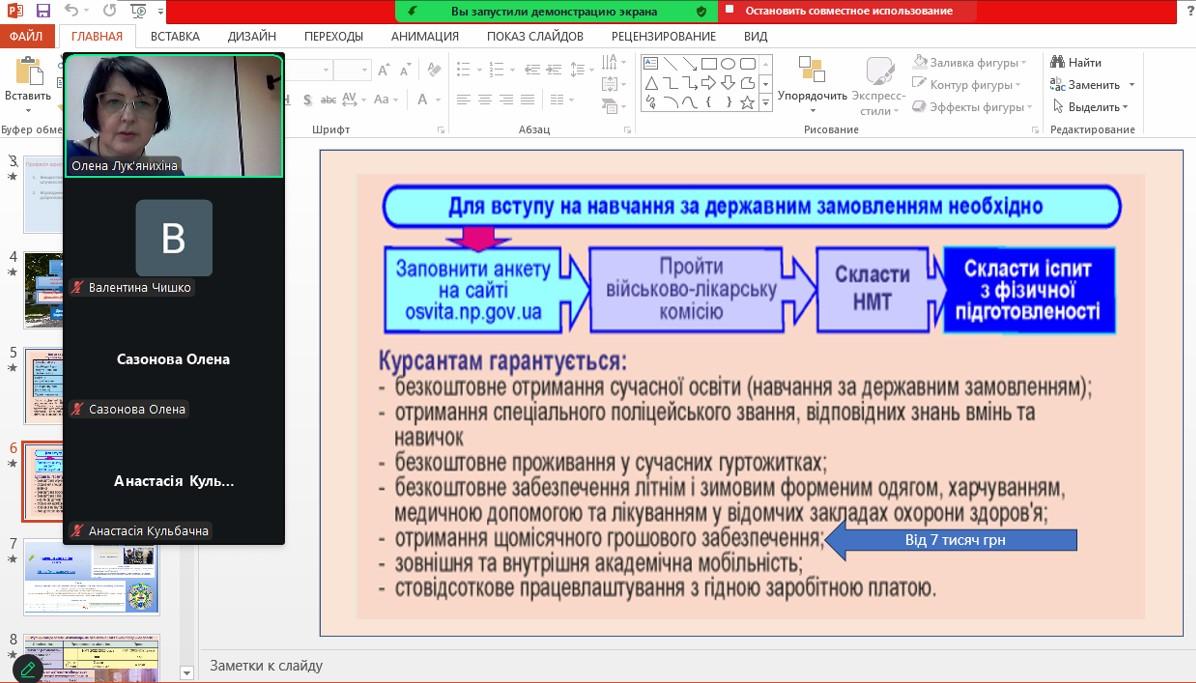Select the five-point star shape
This screenshot has height=683, width=1196.
pos(747,102)
